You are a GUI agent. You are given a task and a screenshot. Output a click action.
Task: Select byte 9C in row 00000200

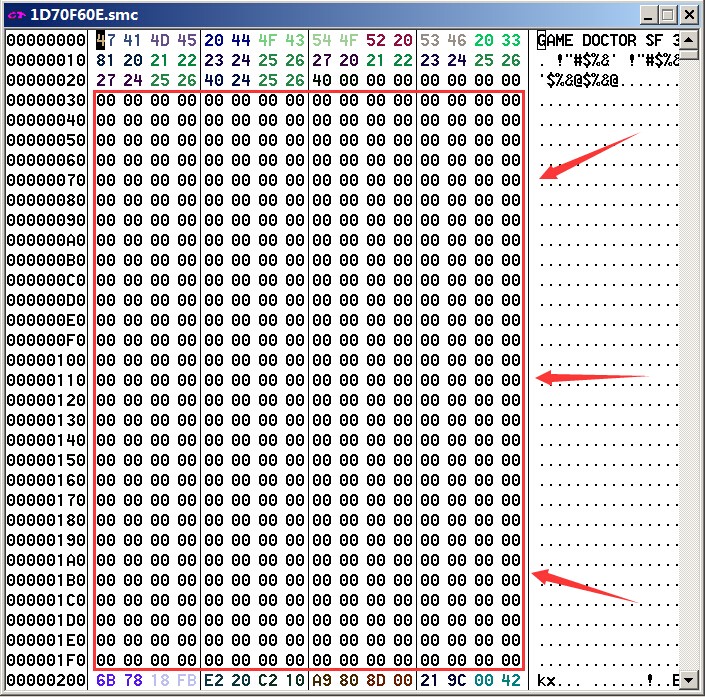(456, 680)
